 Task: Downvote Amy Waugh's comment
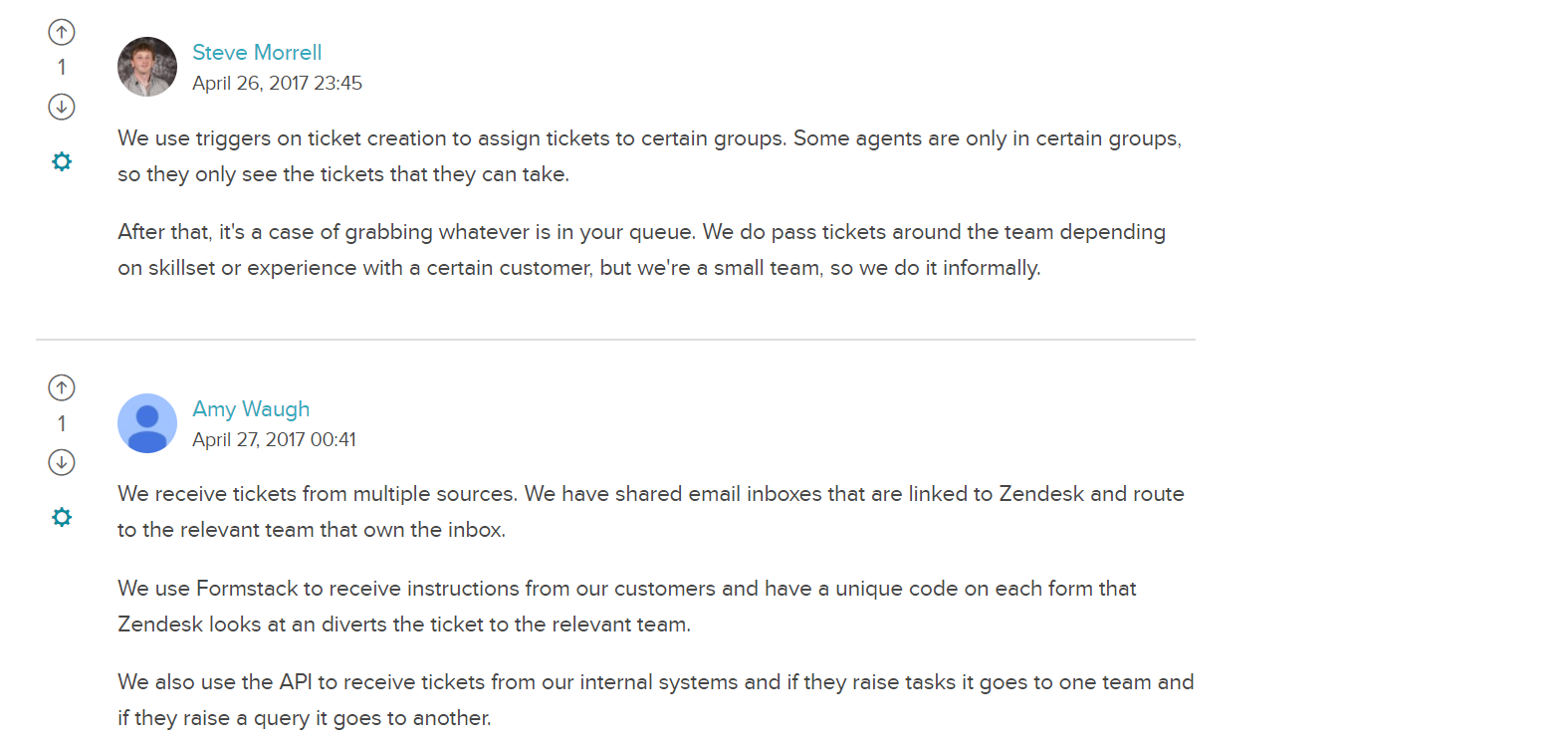click(62, 462)
